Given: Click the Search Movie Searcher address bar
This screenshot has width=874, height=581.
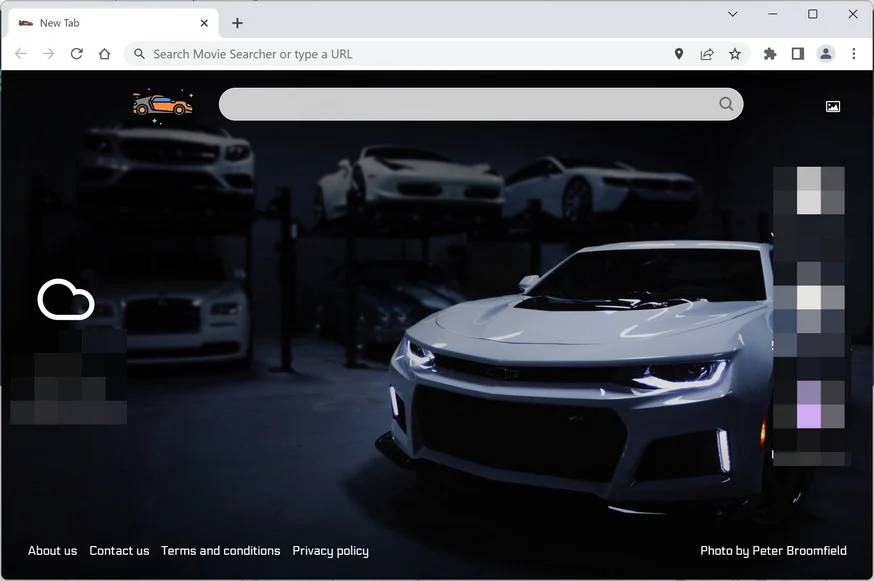Looking at the screenshot, I should 399,54.
